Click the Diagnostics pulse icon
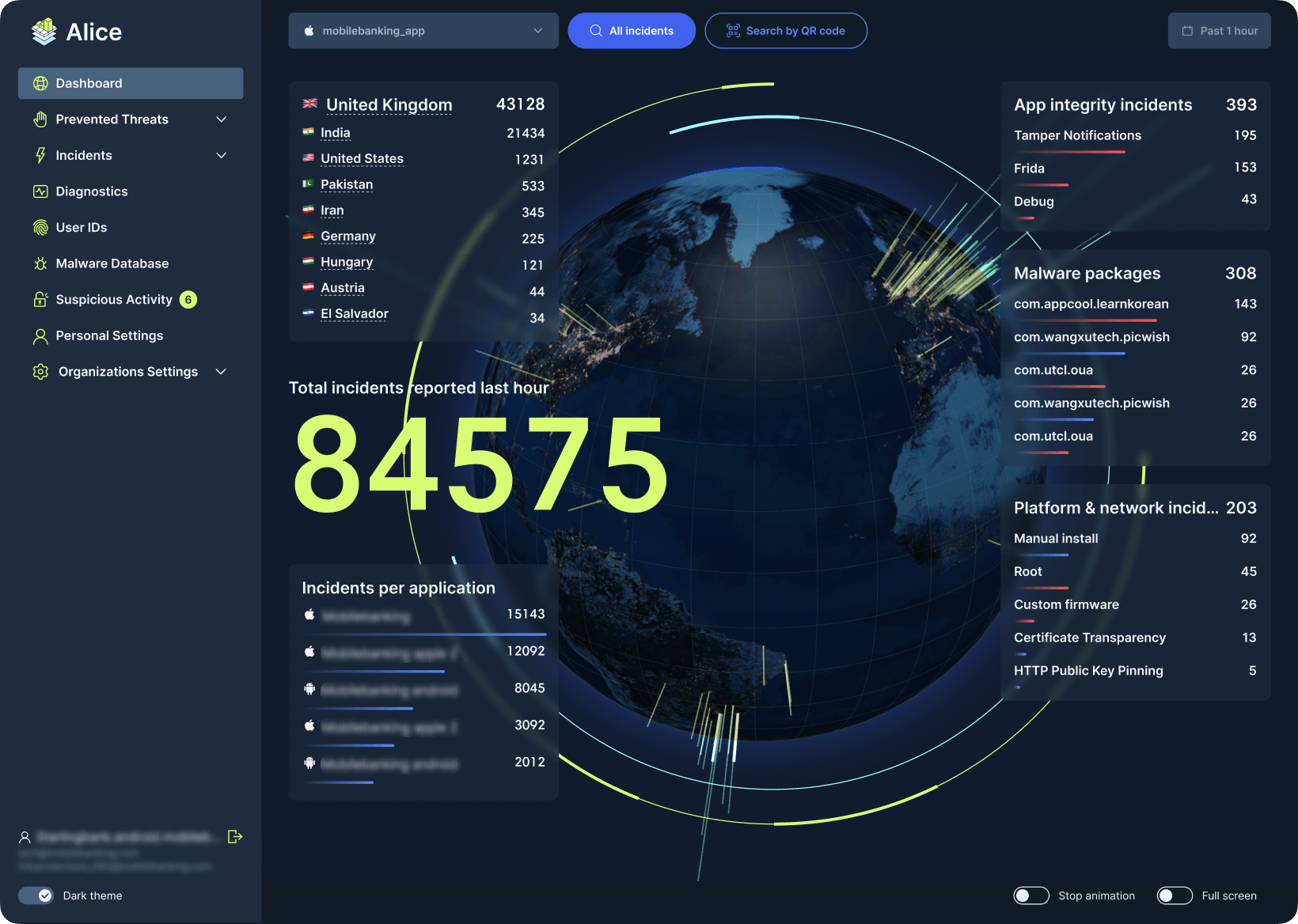The width and height of the screenshot is (1298, 924). (x=40, y=191)
